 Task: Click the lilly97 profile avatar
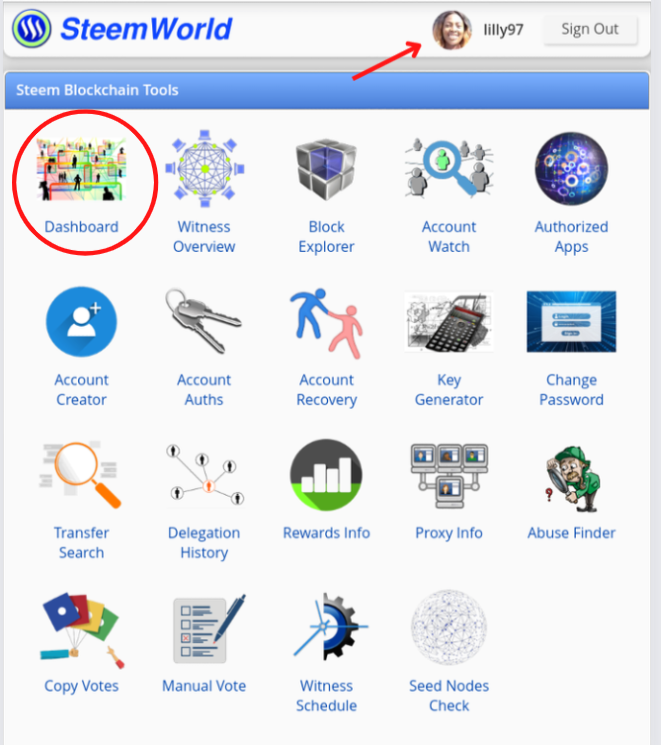(452, 29)
